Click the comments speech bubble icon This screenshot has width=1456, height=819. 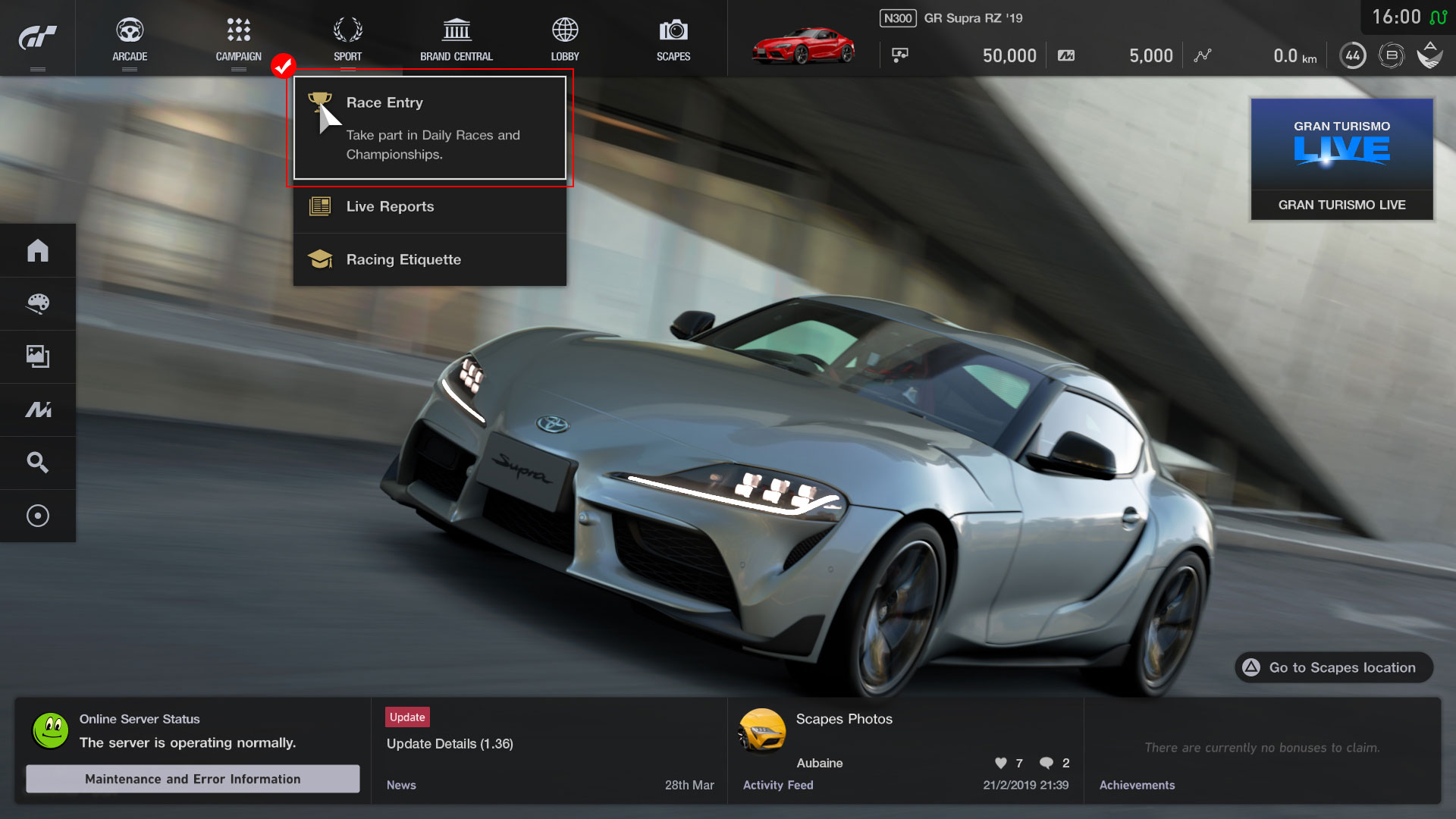click(x=1046, y=763)
